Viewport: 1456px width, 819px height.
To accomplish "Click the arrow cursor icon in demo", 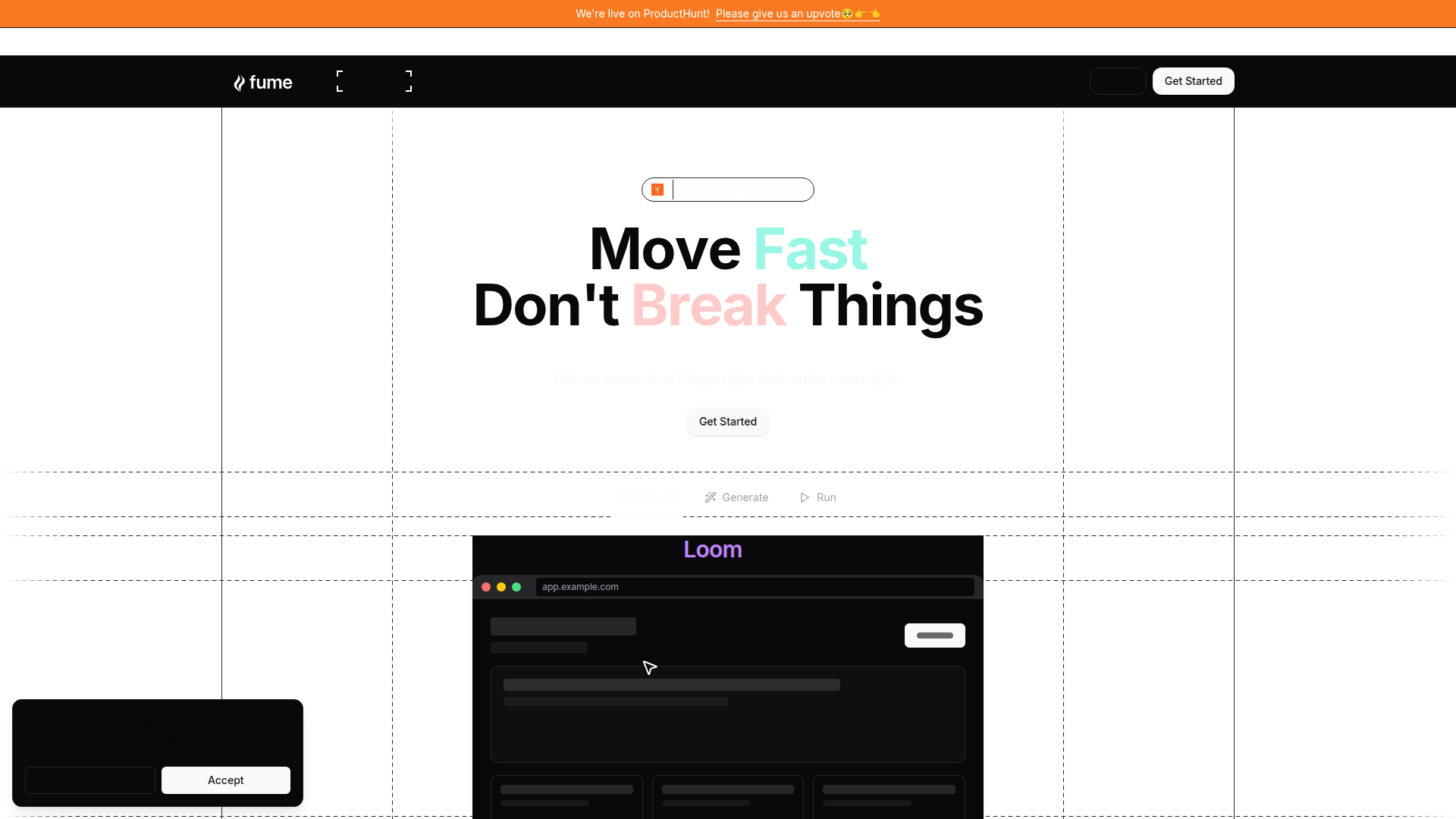I will pyautogui.click(x=650, y=667).
